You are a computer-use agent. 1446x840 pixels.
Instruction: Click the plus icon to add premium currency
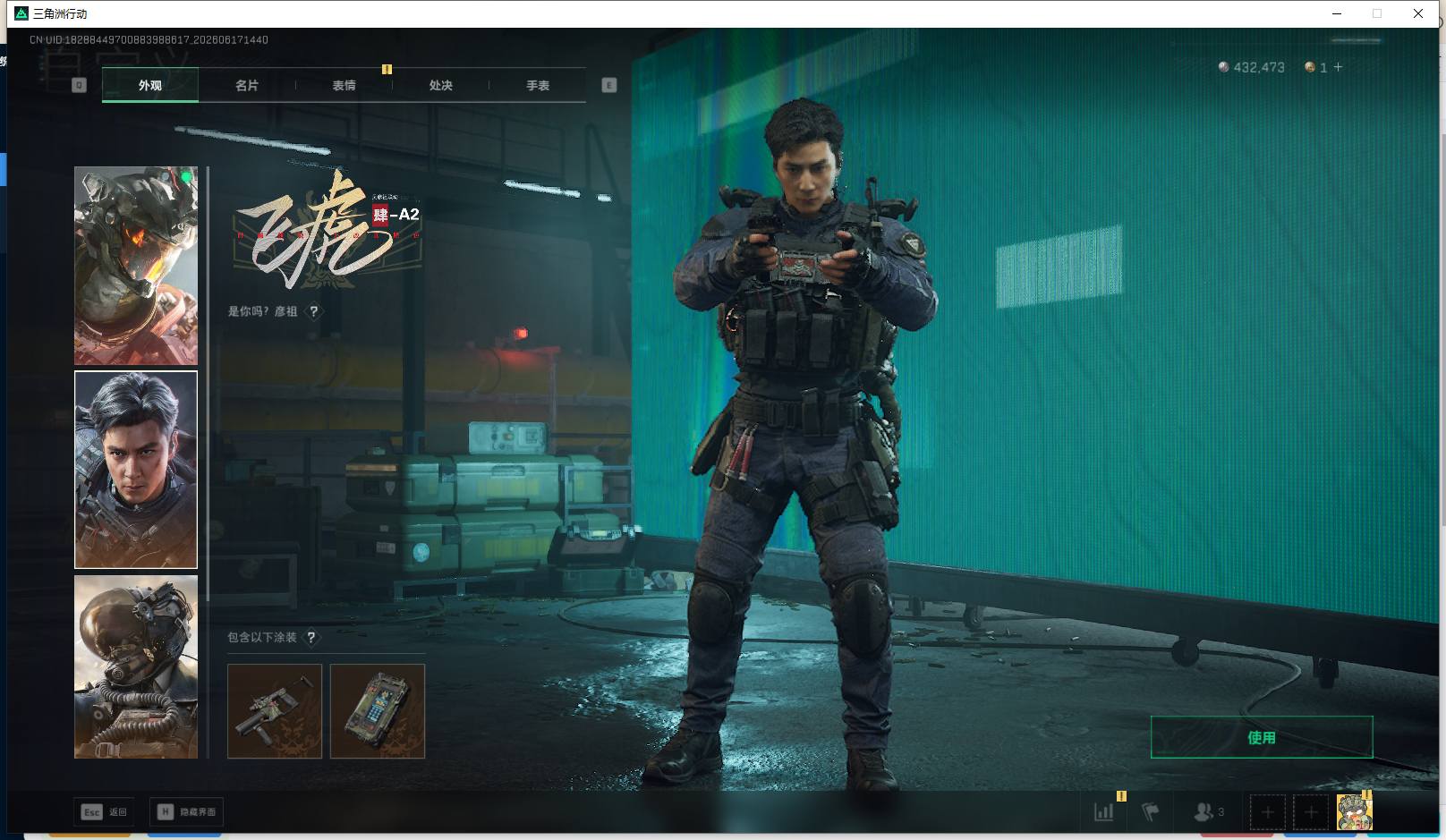point(1338,67)
